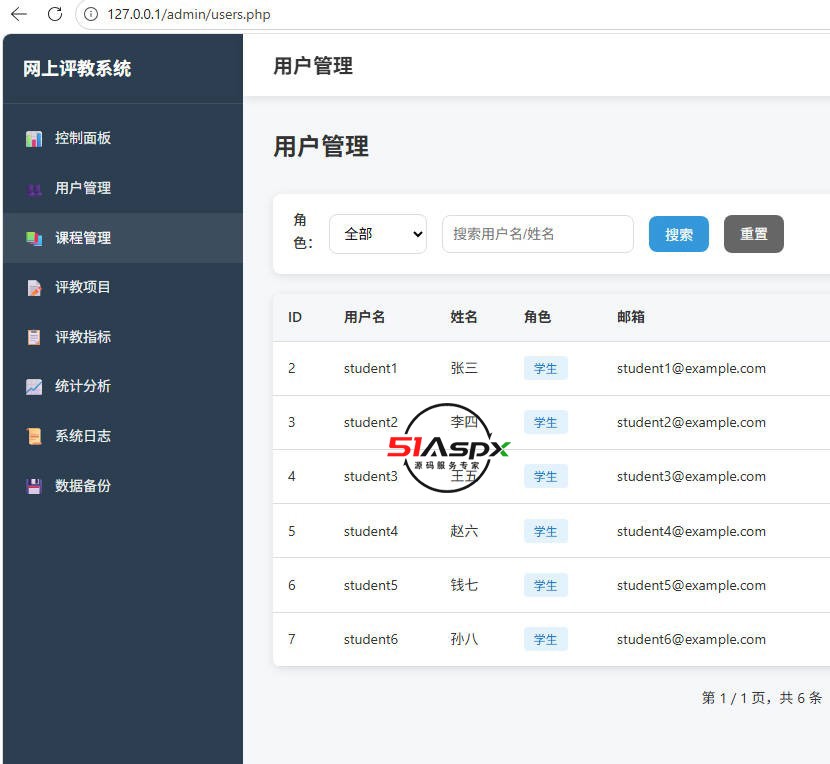Click the 数据备份 floppy disk icon
This screenshot has height=764, width=830.
[x=34, y=486]
